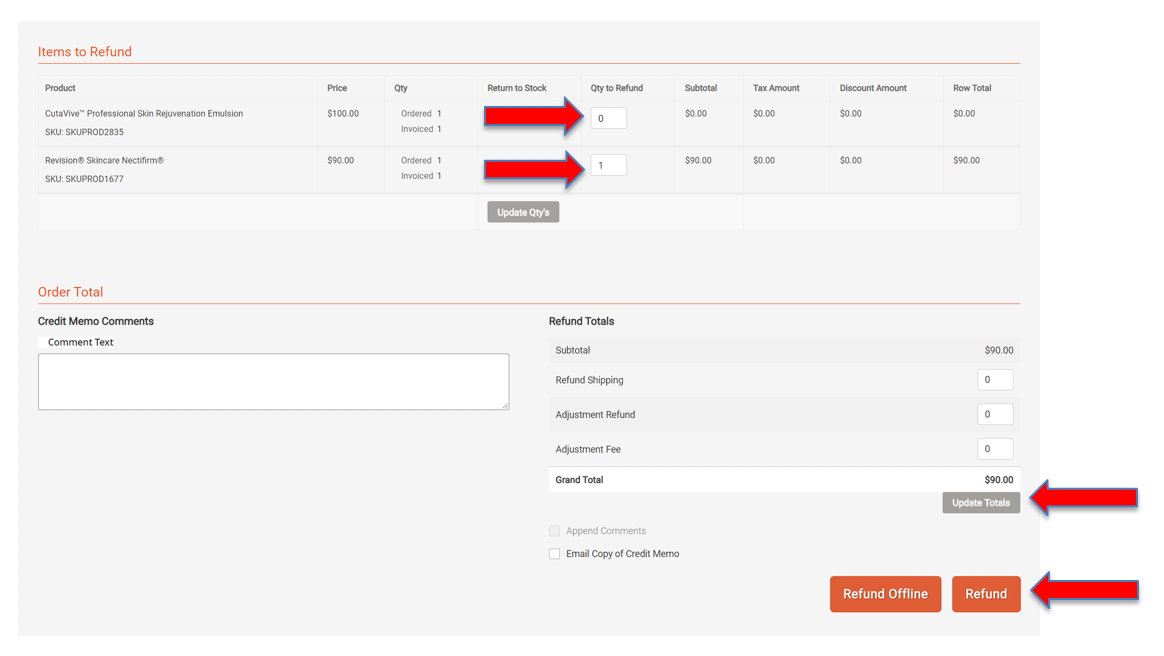Image resolution: width=1164 pixels, height=656 pixels.
Task: Click the Adjustment Refund input field
Action: point(995,413)
